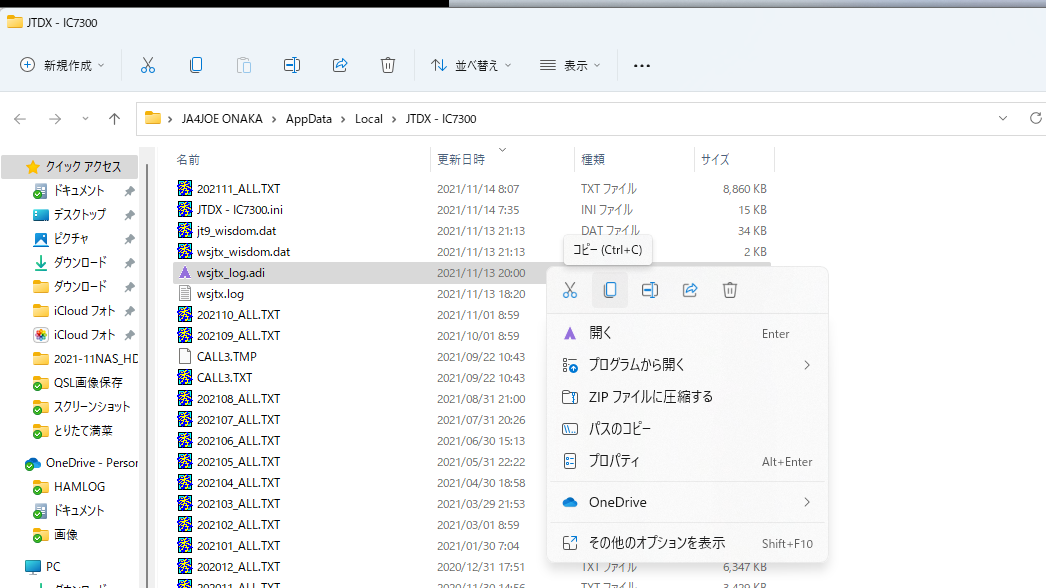This screenshot has width=1046, height=588.
Task: Select 202110_ALL.TXT file
Action: click(x=238, y=314)
